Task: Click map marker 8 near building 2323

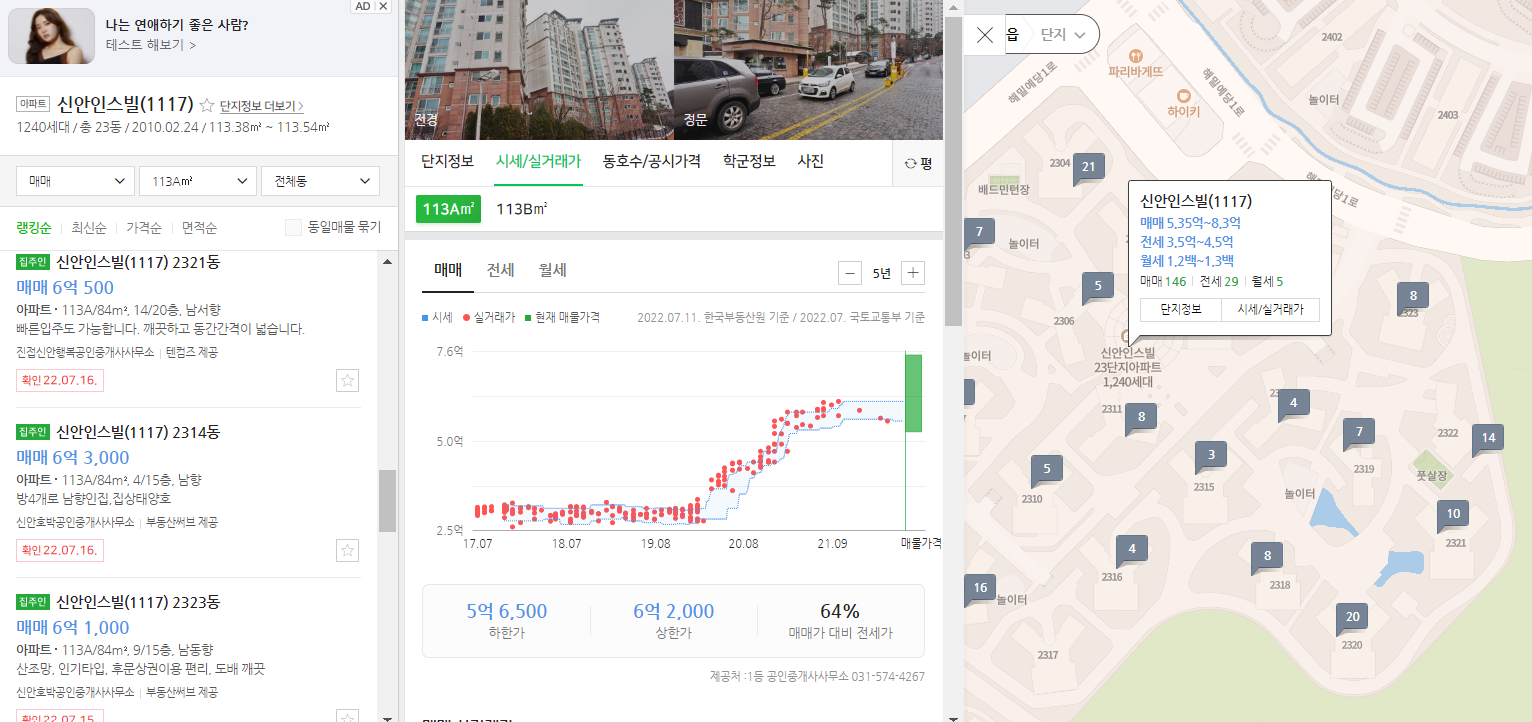Action: point(1413,297)
